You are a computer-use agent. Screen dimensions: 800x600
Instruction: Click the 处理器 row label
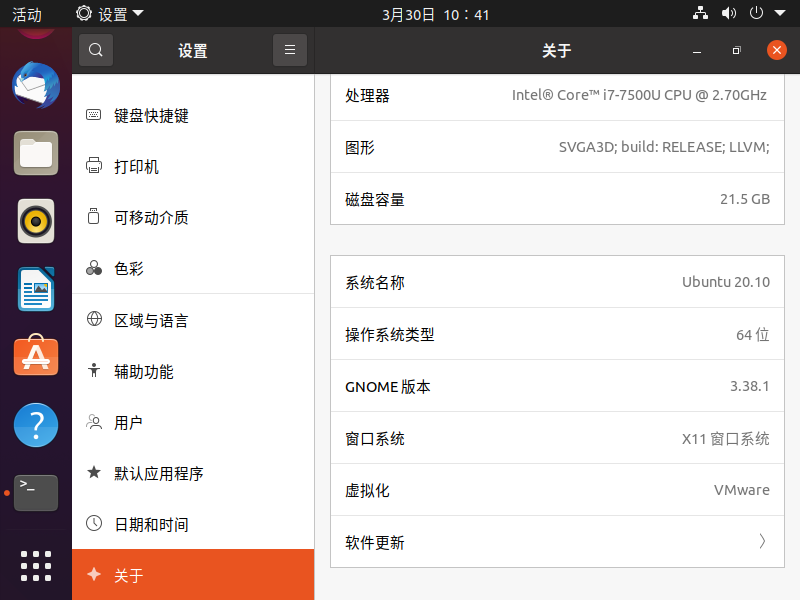(x=367, y=95)
